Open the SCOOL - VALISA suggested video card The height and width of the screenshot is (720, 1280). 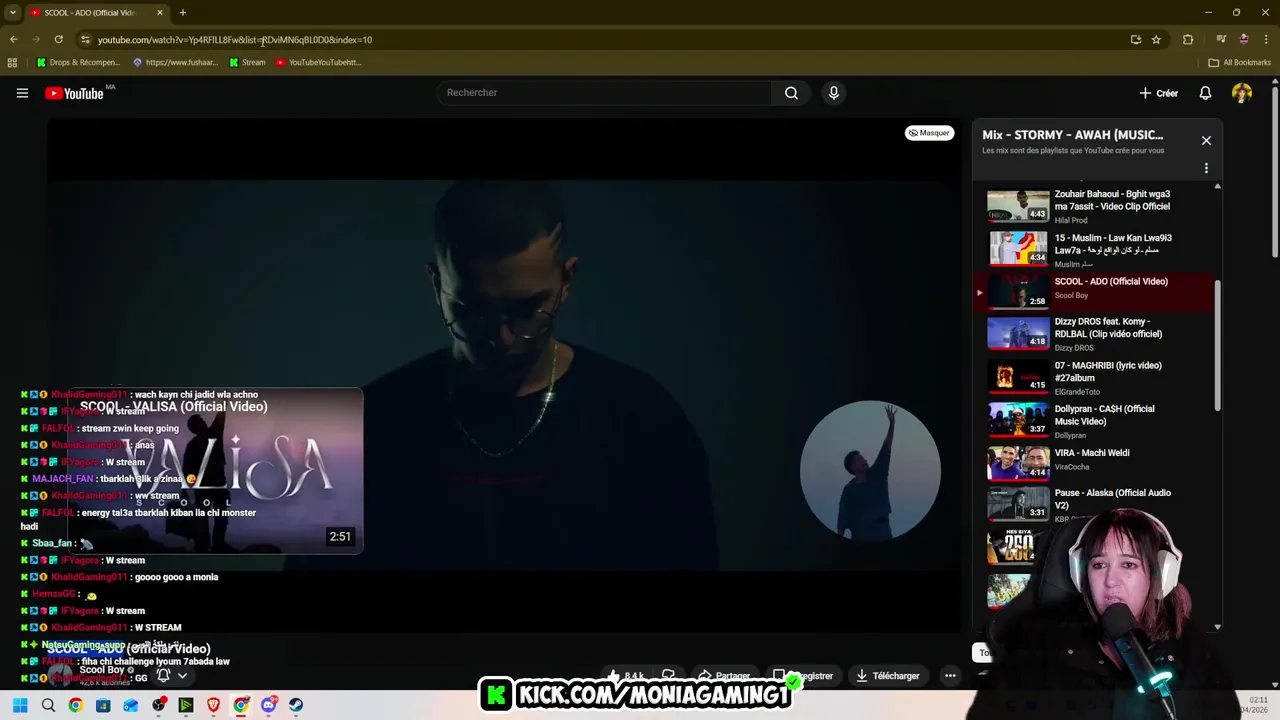pyautogui.click(x=215, y=470)
